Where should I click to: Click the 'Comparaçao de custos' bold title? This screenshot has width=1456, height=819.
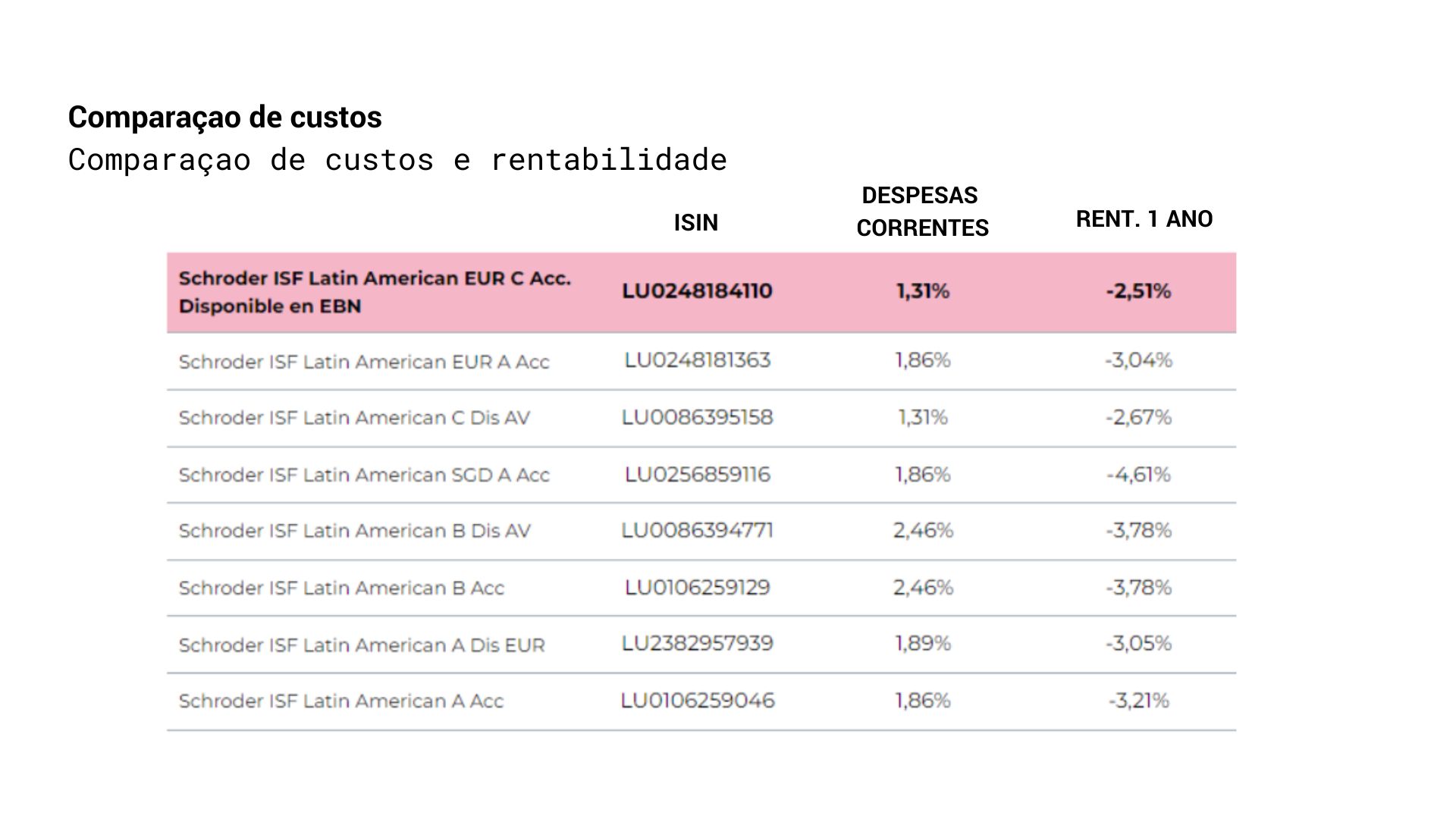point(224,118)
